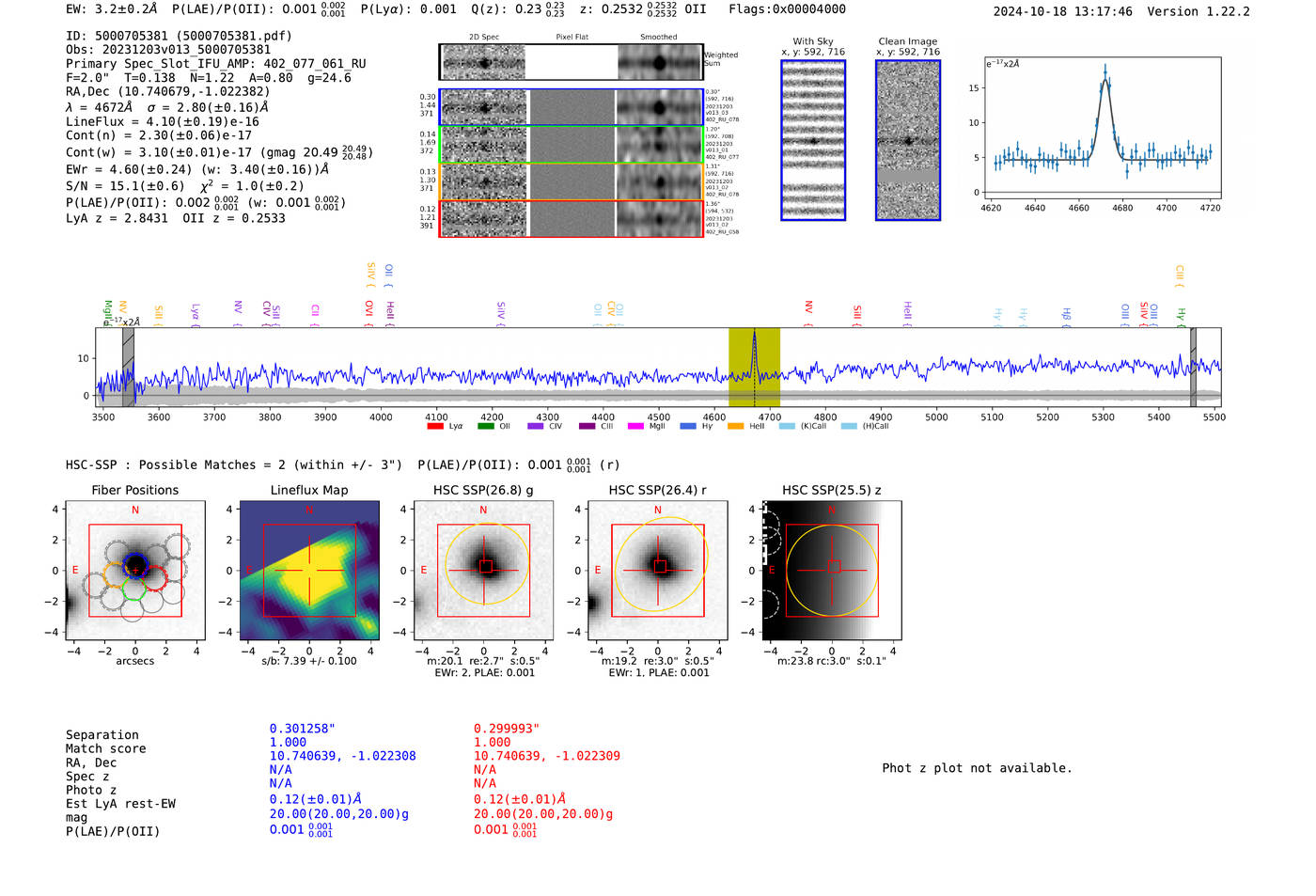Click the red Lyα legend swatch
Image resolution: width=1316 pixels, height=896 pixels.
point(435,426)
